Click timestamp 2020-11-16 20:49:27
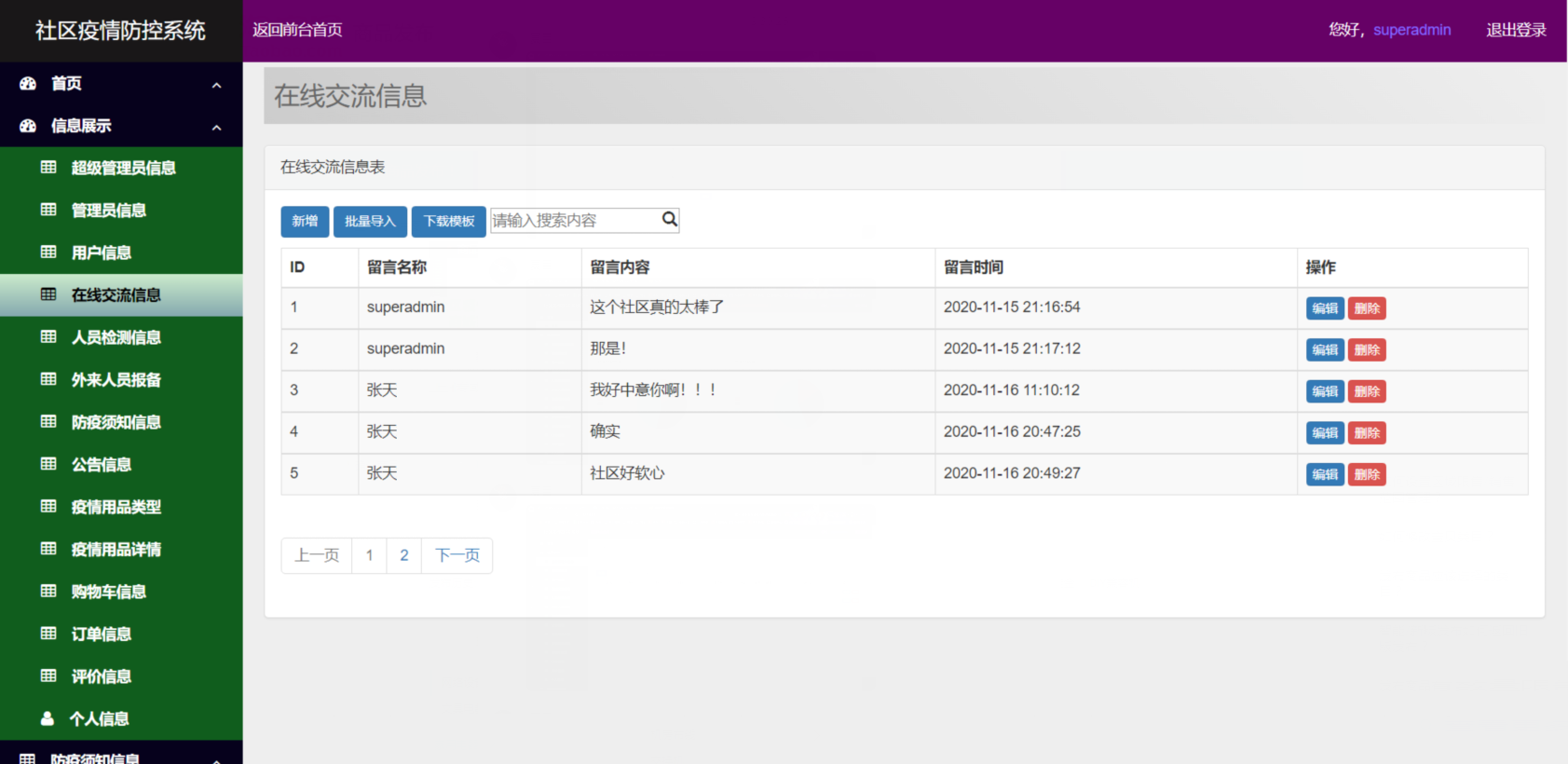 pos(1012,473)
